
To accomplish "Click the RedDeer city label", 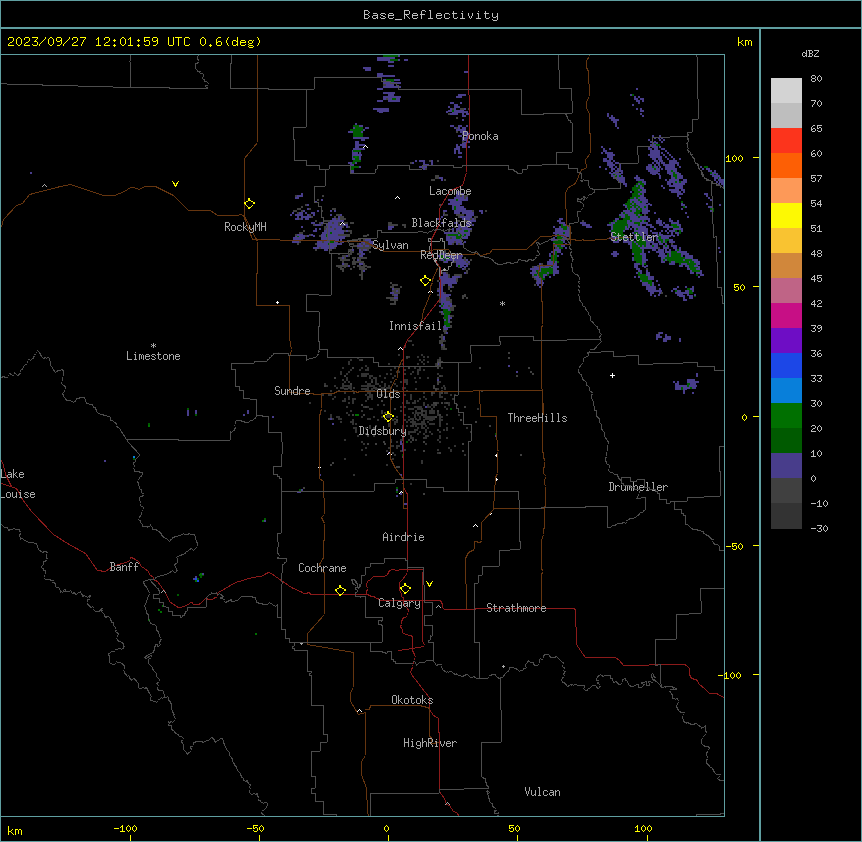I will [441, 255].
